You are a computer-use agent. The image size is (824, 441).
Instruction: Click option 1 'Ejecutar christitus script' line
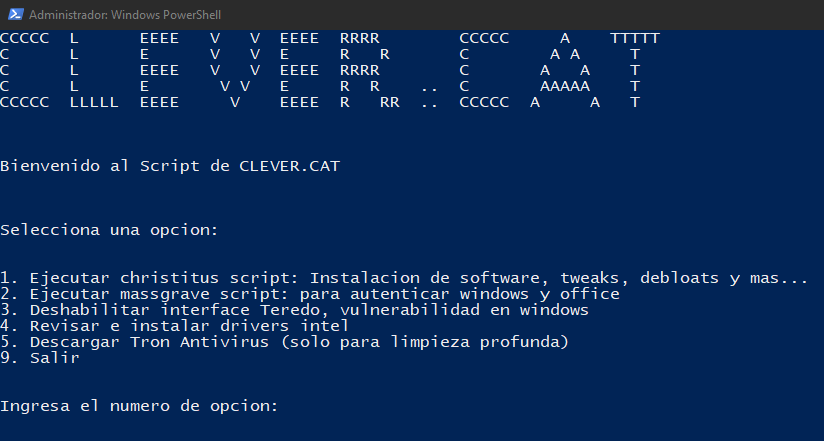pyautogui.click(x=404, y=278)
